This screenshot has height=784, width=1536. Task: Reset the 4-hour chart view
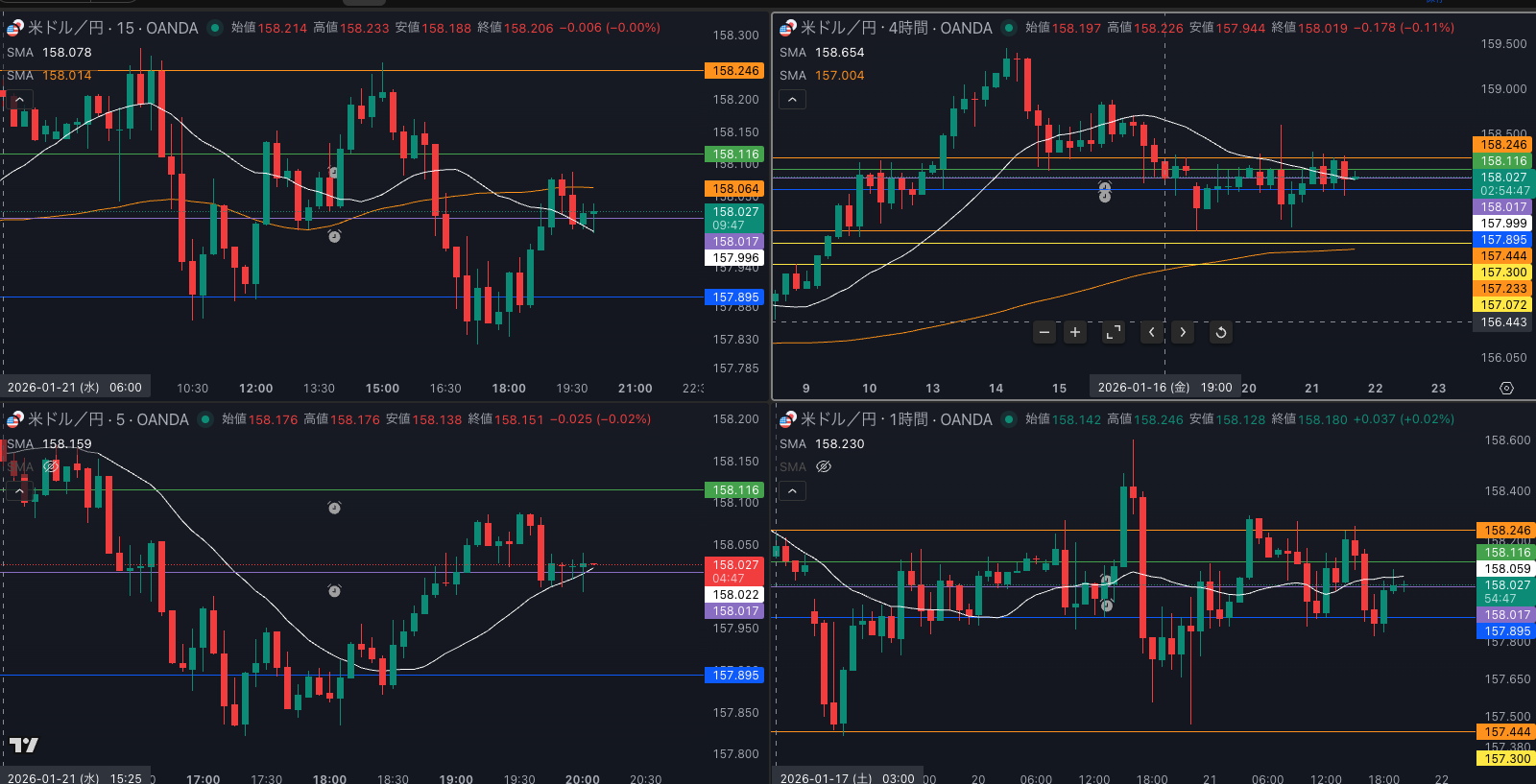click(1221, 332)
